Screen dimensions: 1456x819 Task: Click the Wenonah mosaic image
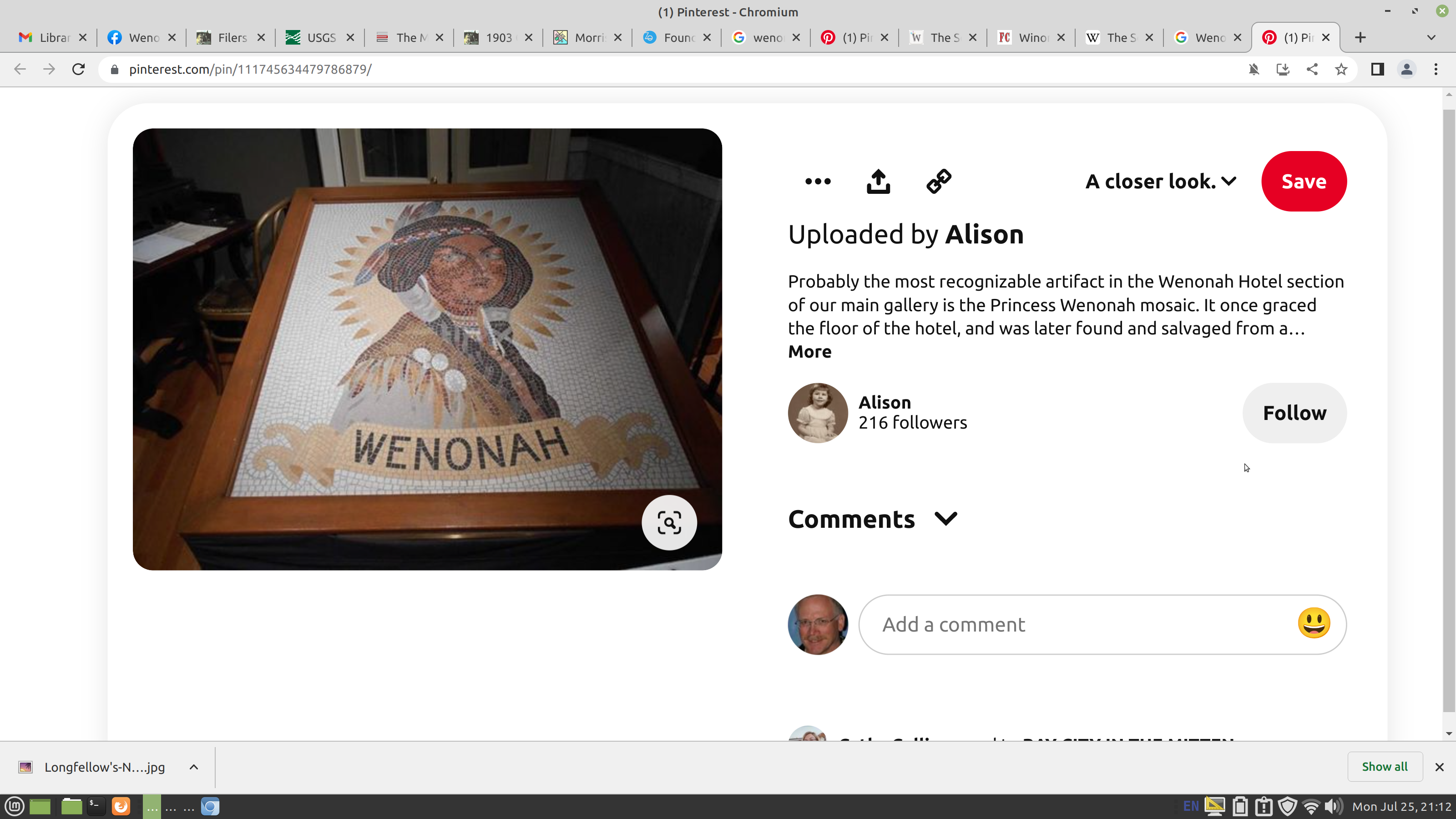[427, 349]
